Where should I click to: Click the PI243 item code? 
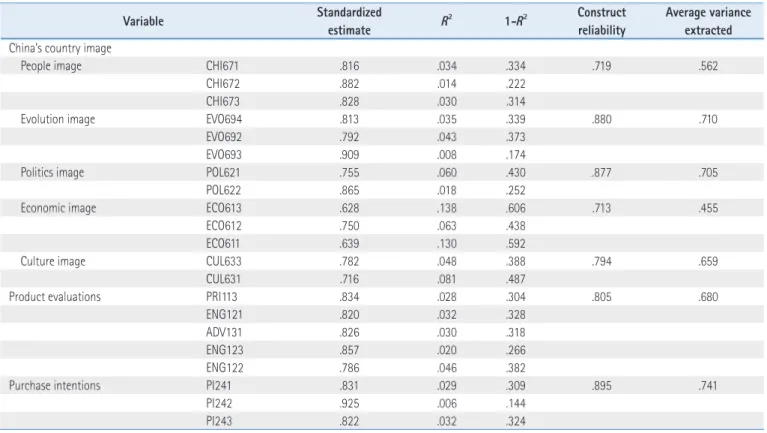219,421
